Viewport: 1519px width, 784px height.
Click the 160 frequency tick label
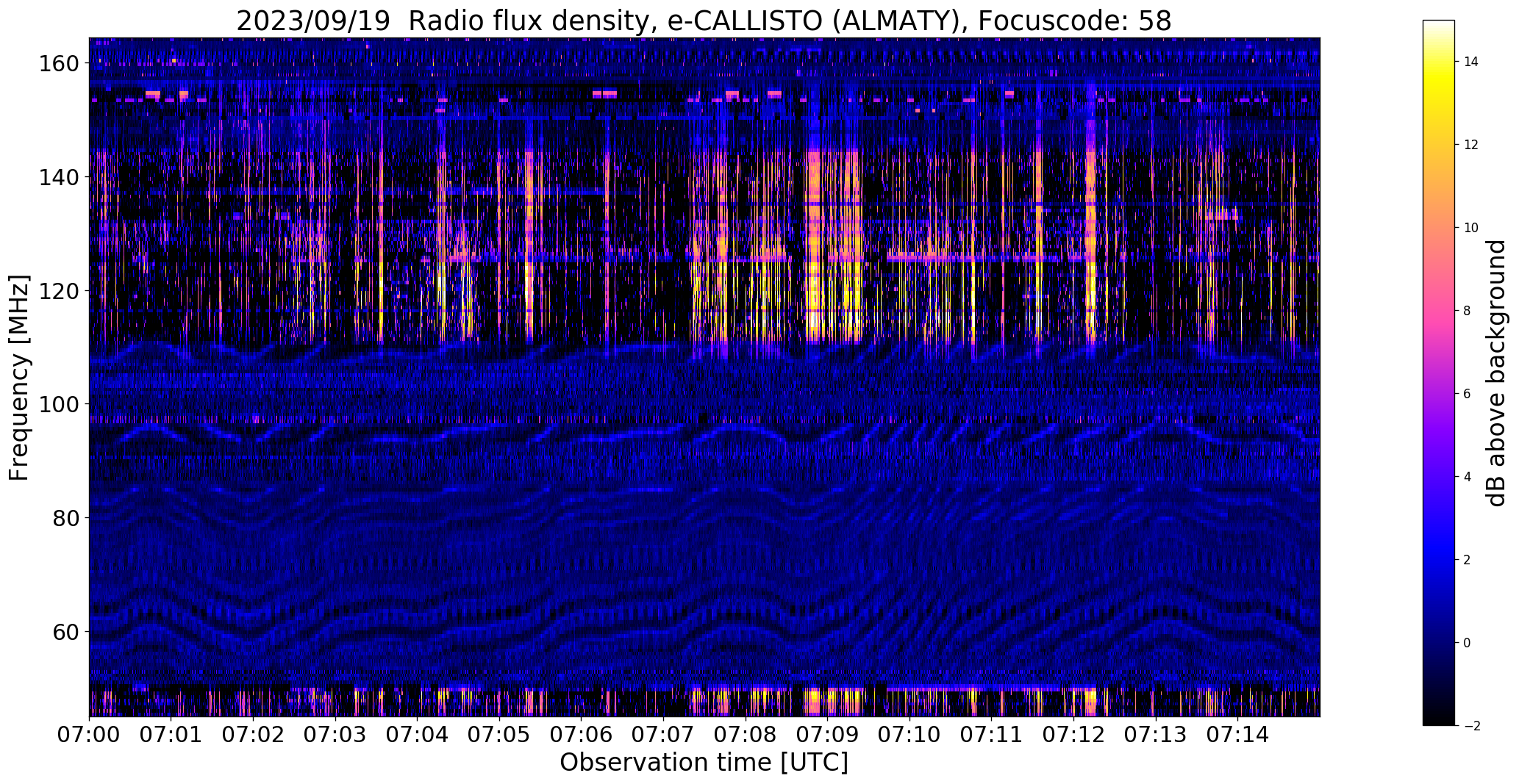tap(57, 64)
